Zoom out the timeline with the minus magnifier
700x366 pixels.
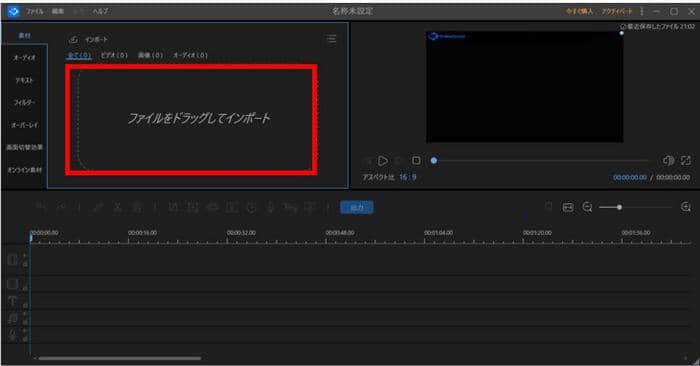tap(588, 207)
